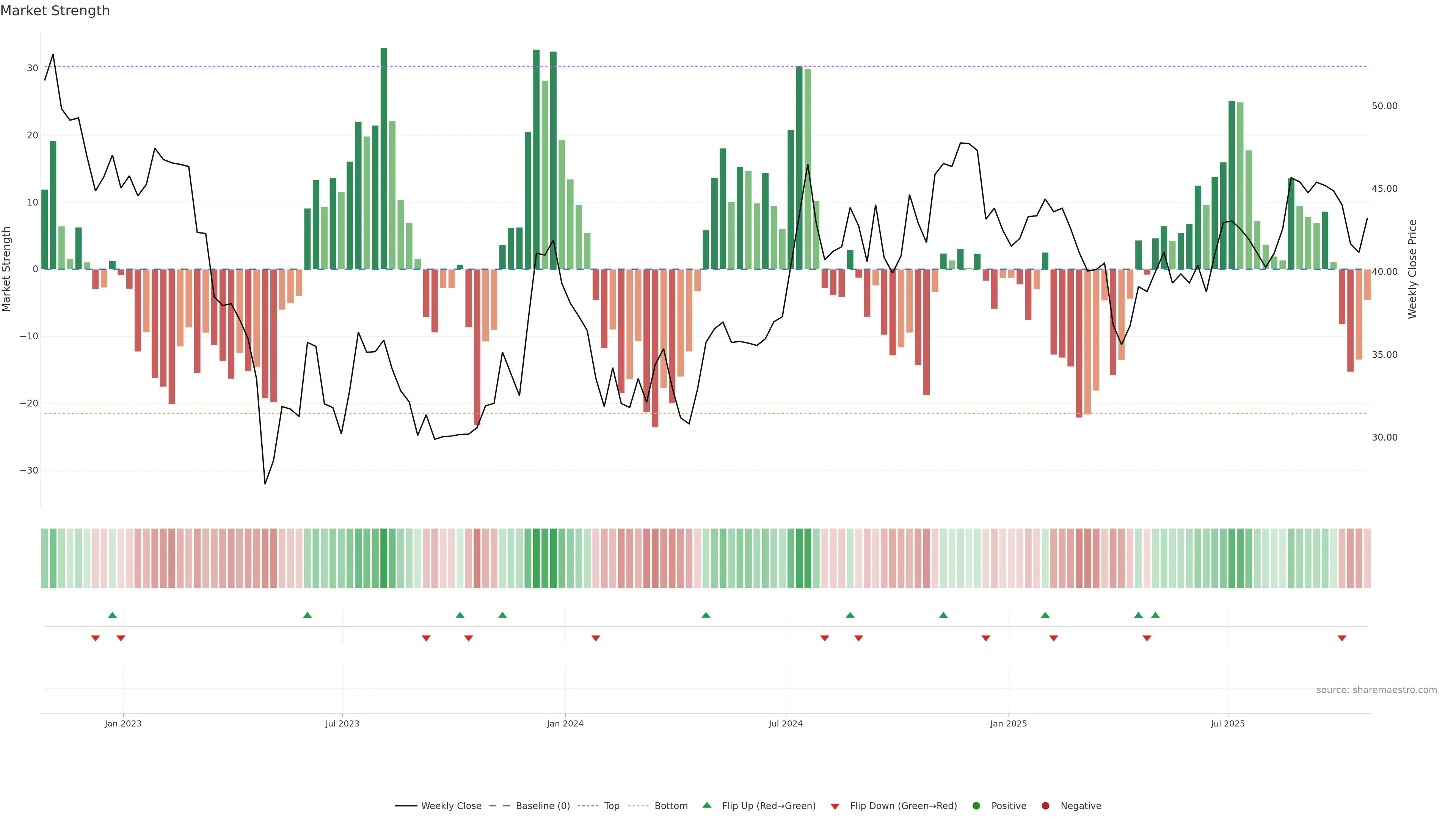
Task: Click the source sharemaestro.com text
Action: tap(1376, 690)
